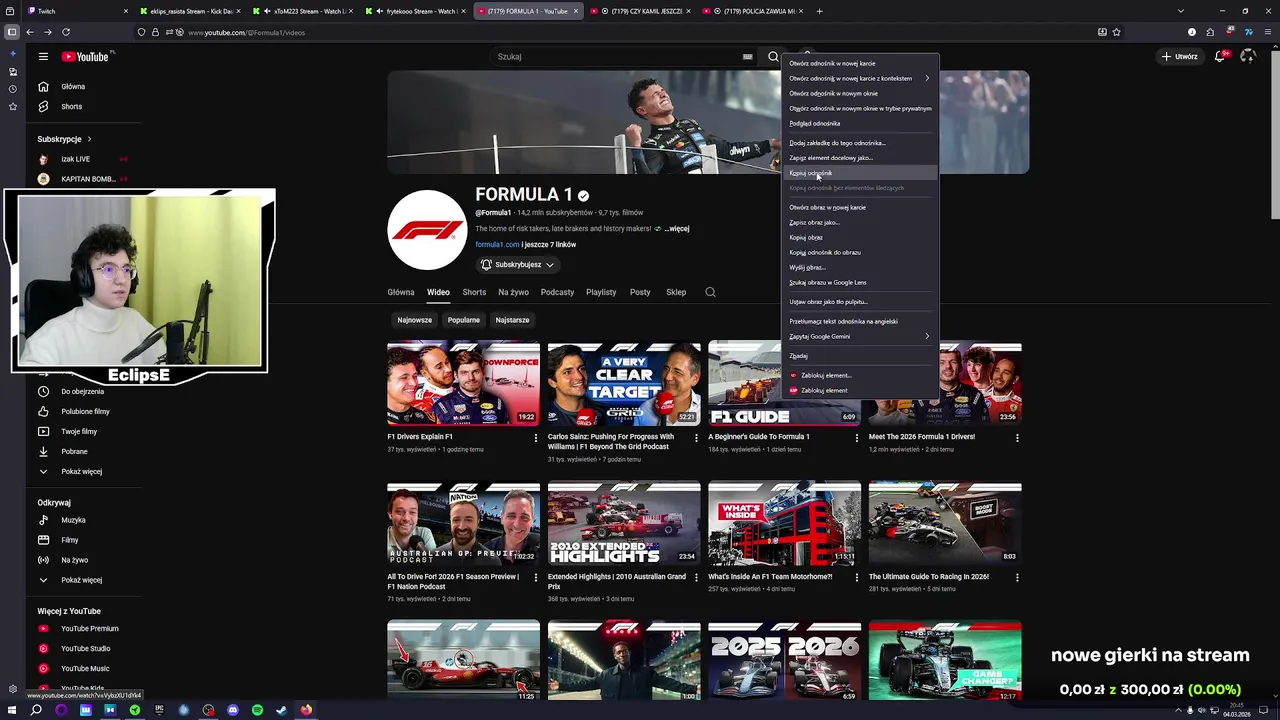The width and height of the screenshot is (1280, 720).
Task: Open Steam from the taskbar
Action: (x=281, y=710)
